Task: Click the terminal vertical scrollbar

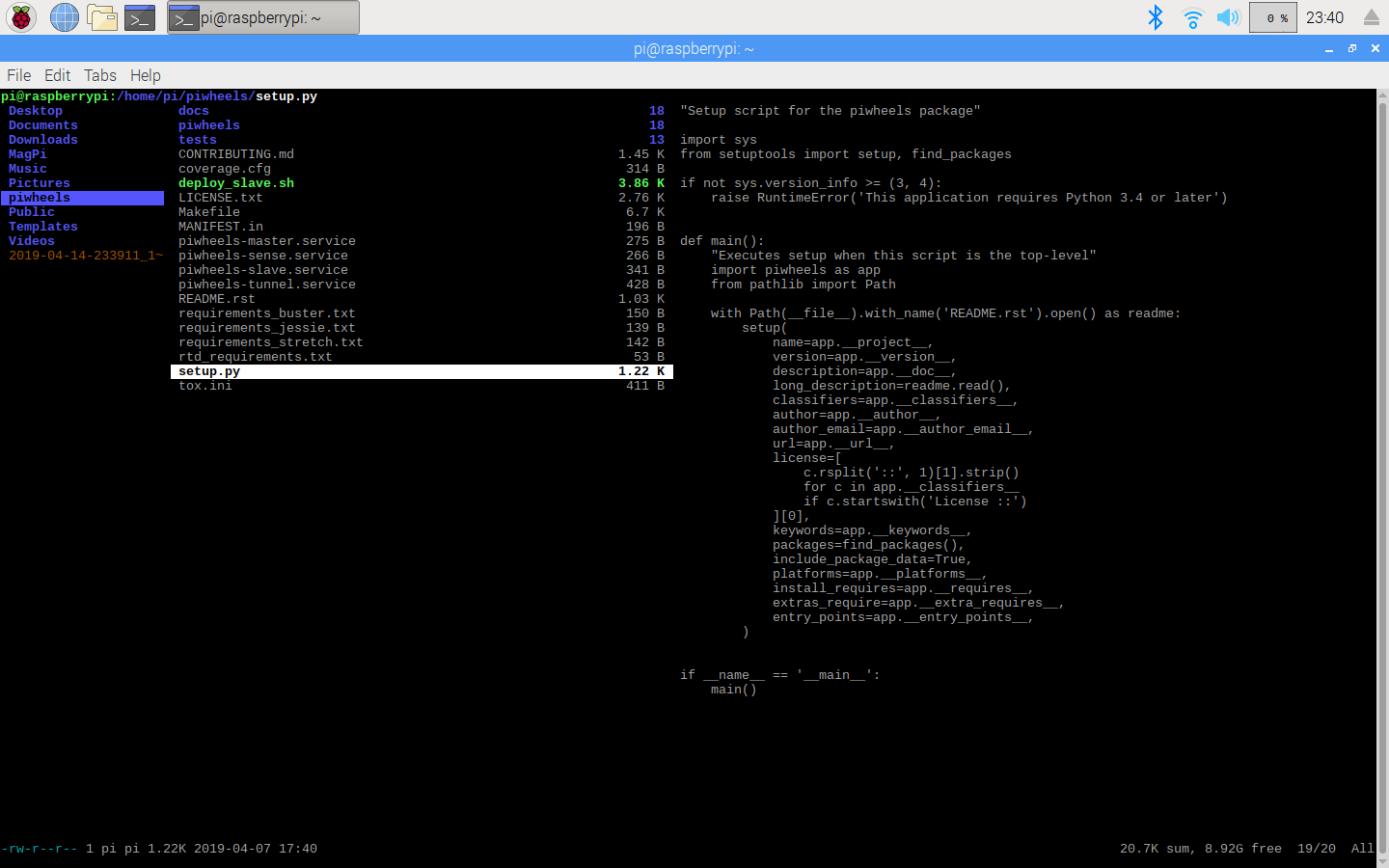Action: (1382, 477)
